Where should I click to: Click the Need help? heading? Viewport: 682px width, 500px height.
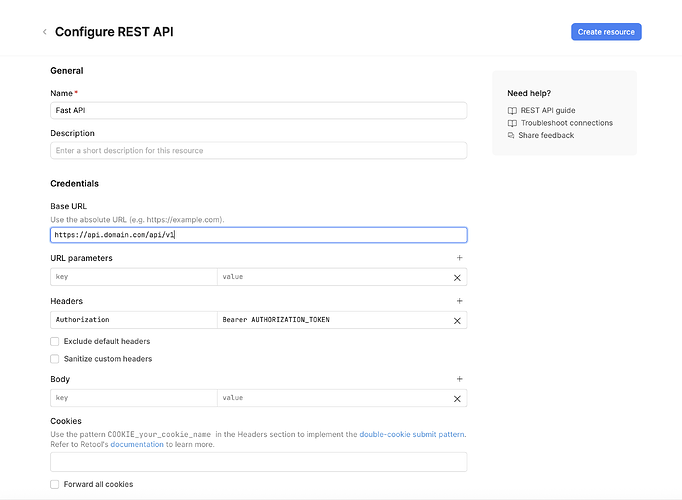tap(529, 93)
